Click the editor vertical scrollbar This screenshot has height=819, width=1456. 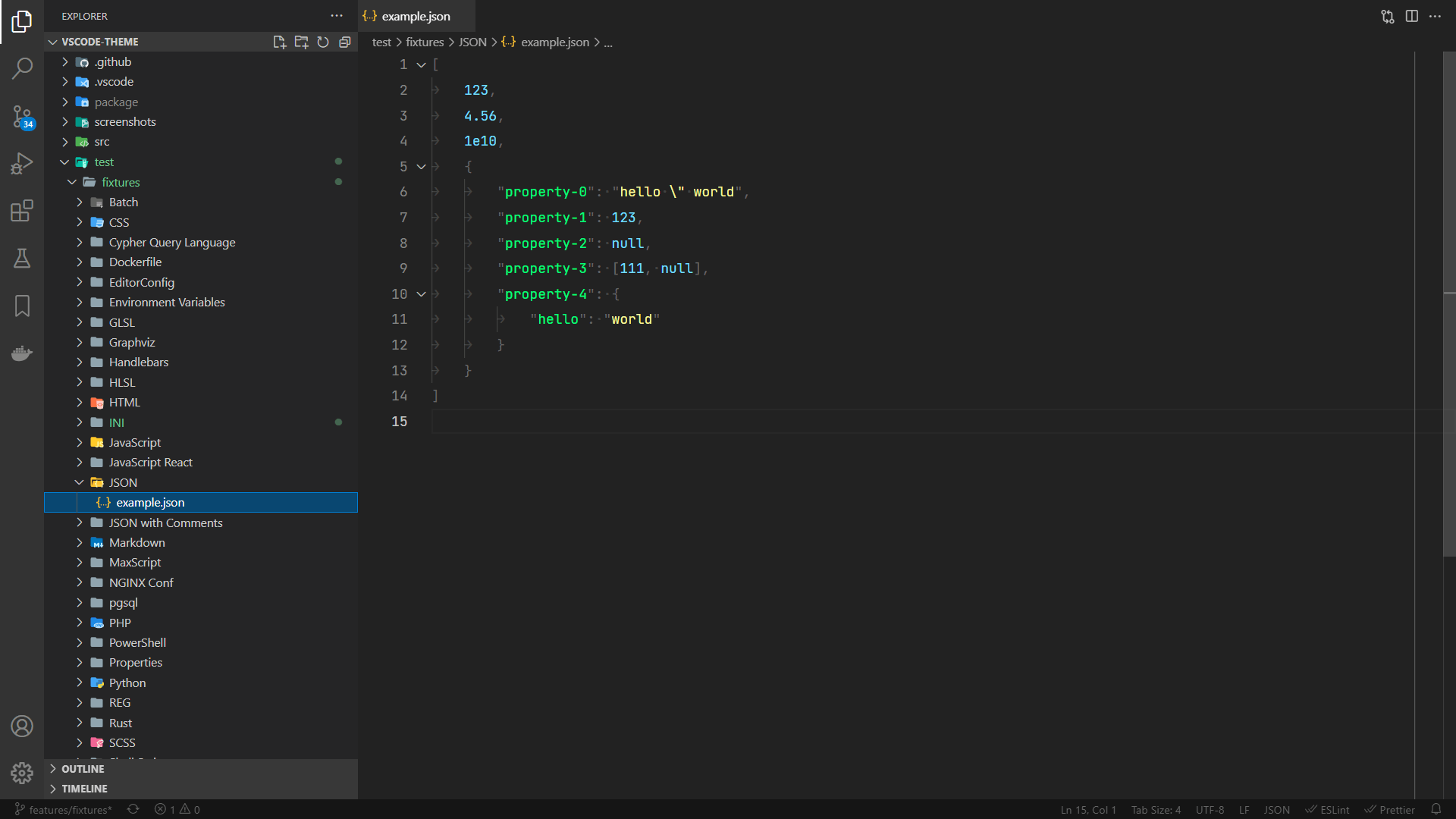(1449, 303)
